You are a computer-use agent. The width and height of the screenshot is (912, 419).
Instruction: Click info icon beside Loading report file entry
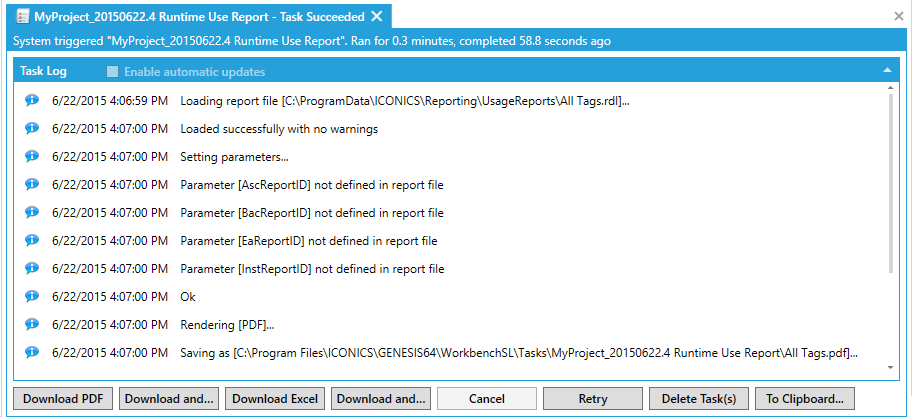coord(31,100)
